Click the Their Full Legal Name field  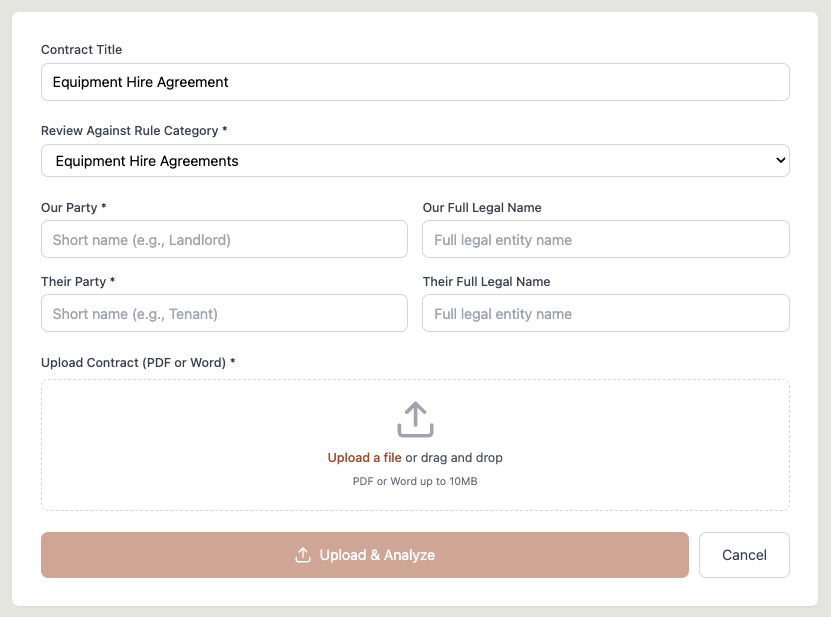click(x=605, y=313)
